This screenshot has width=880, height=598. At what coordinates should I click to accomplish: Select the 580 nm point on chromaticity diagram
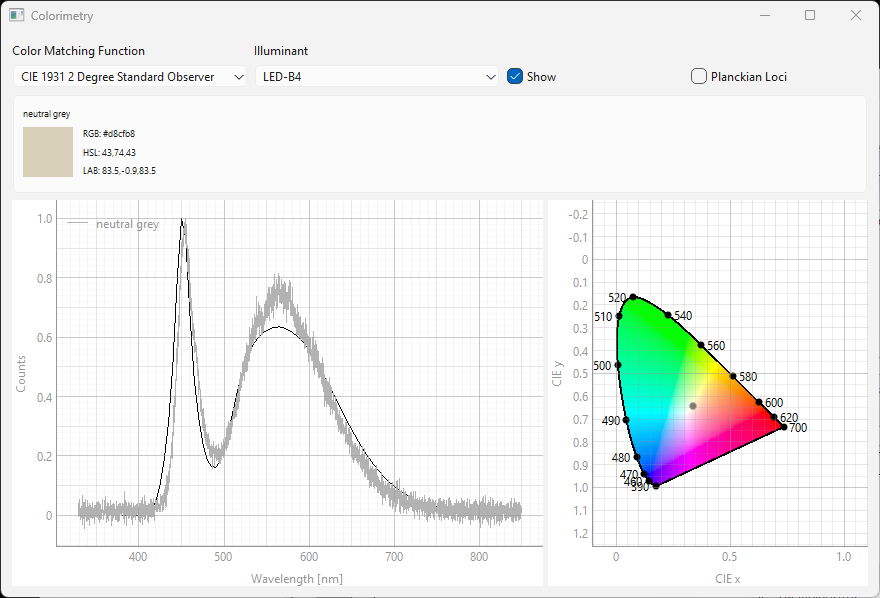733,377
